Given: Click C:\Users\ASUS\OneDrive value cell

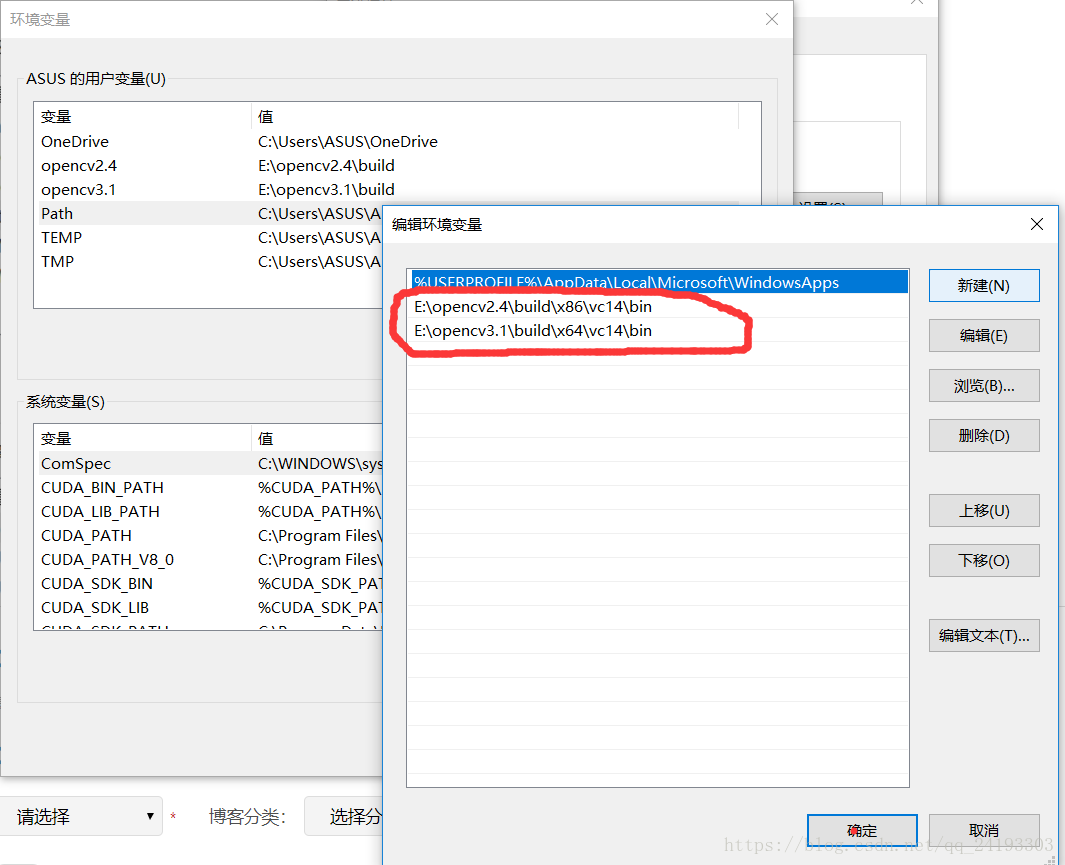Looking at the screenshot, I should click(348, 141).
